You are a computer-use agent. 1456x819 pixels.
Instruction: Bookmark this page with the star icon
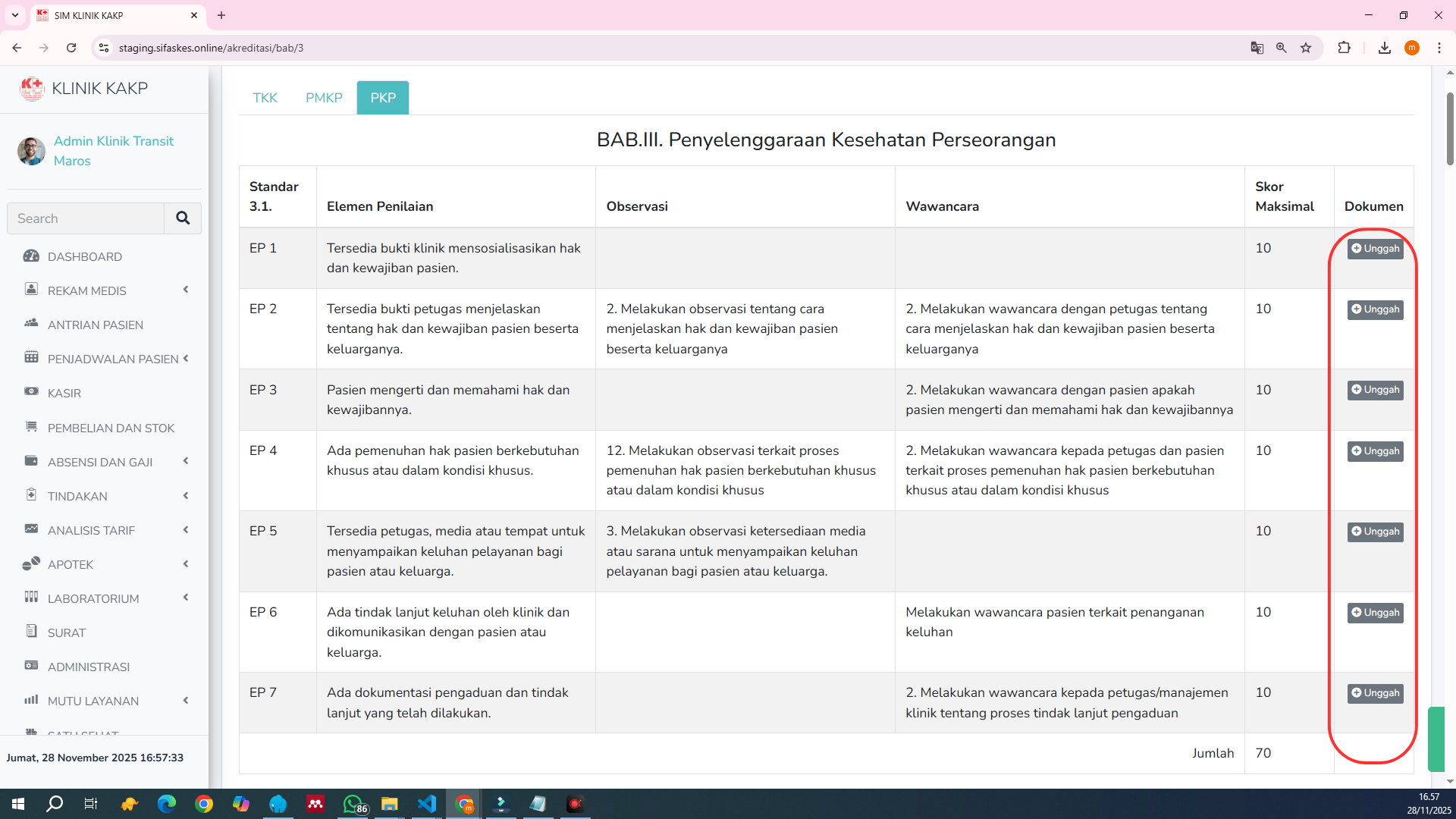click(1306, 48)
